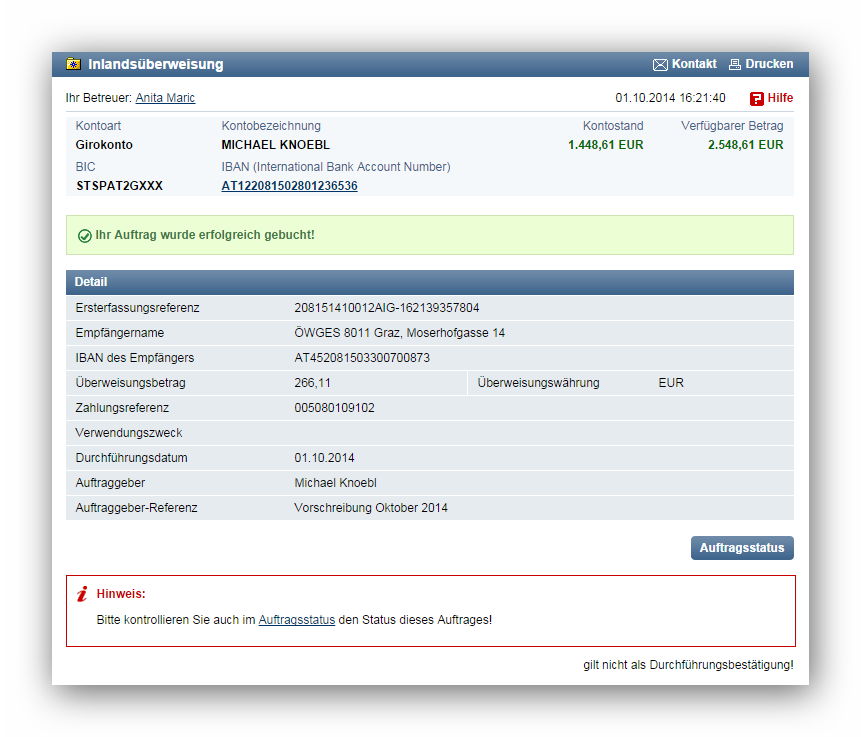The image size is (861, 737).
Task: Click the Überweisungswährung label
Action: click(x=538, y=383)
